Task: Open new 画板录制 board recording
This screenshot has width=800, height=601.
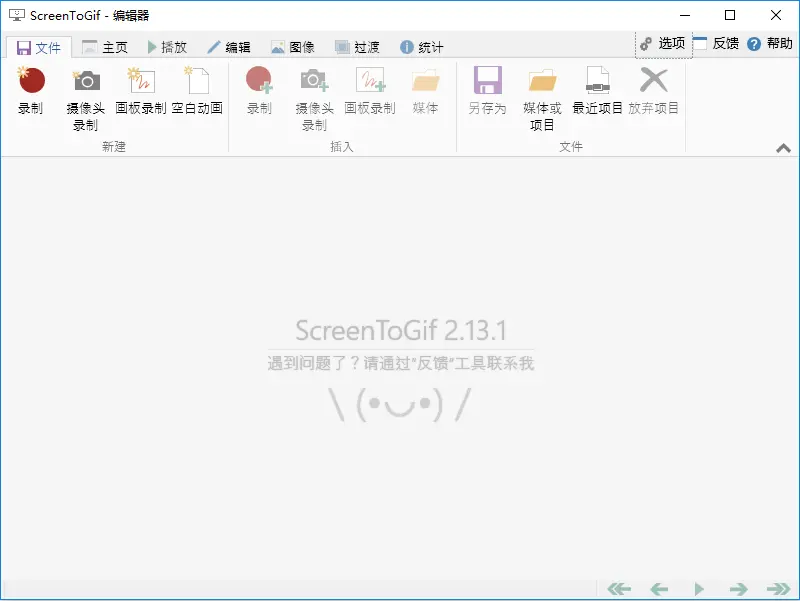Action: point(141,82)
